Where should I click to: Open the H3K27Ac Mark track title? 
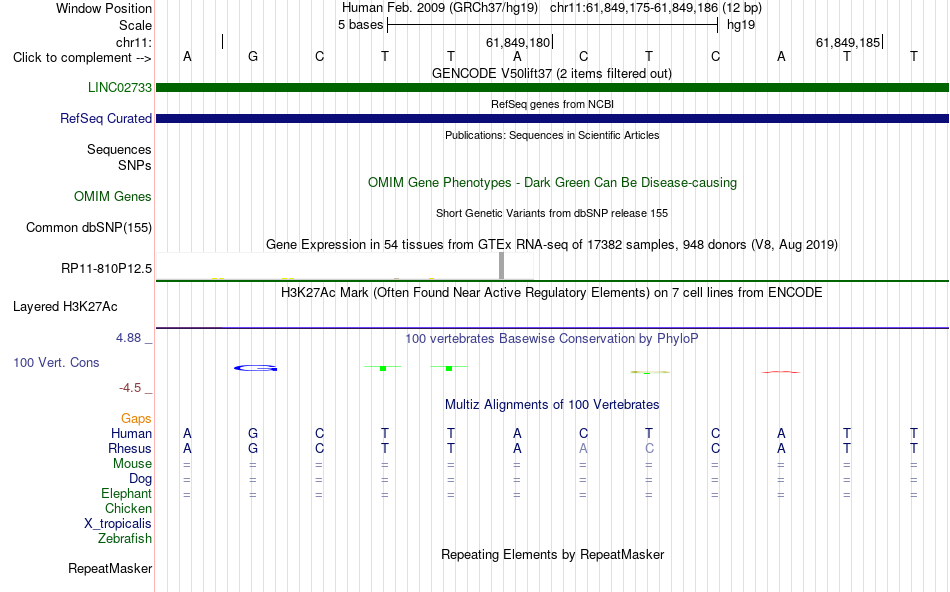pyautogui.click(x=552, y=293)
